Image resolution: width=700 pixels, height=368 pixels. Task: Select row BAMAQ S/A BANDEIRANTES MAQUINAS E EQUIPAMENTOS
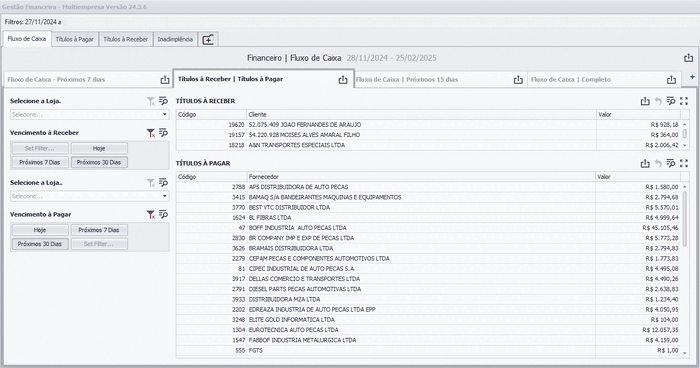428,197
